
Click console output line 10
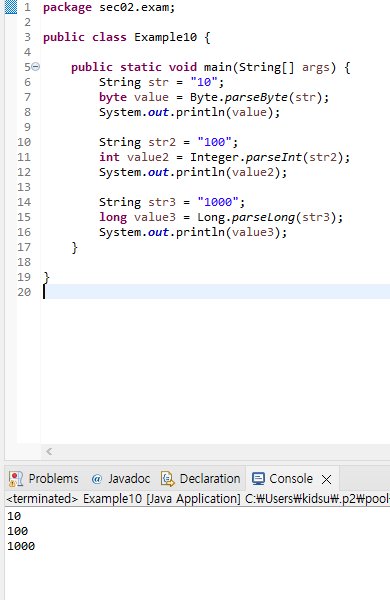pyautogui.click(x=14, y=516)
